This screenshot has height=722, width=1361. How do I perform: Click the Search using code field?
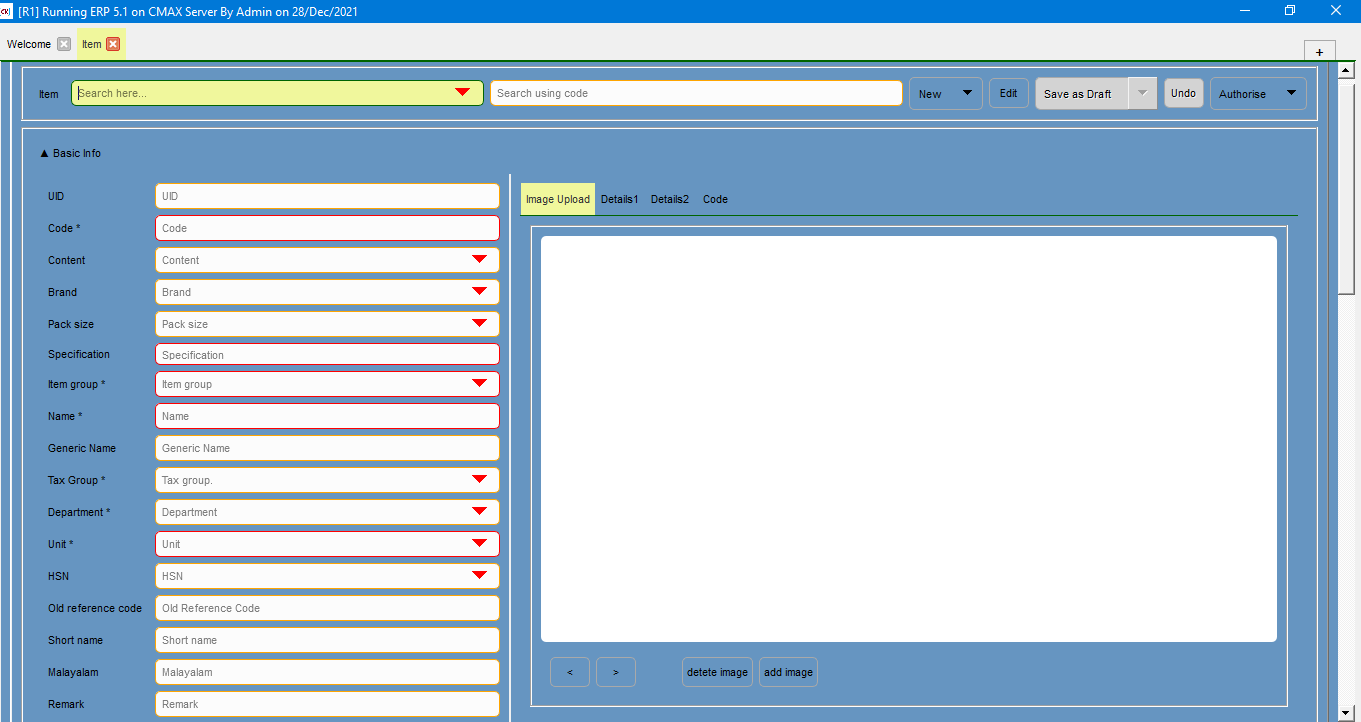tap(696, 93)
